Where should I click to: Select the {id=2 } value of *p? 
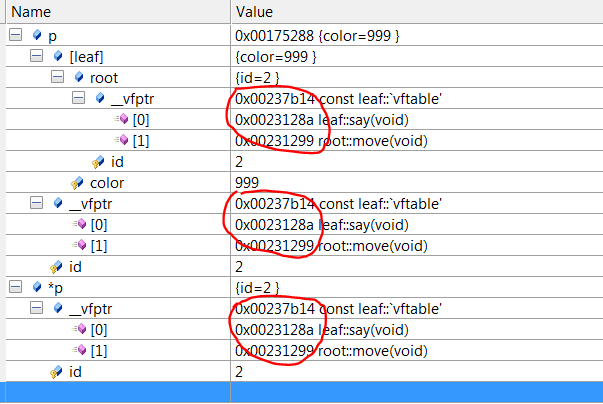257,288
